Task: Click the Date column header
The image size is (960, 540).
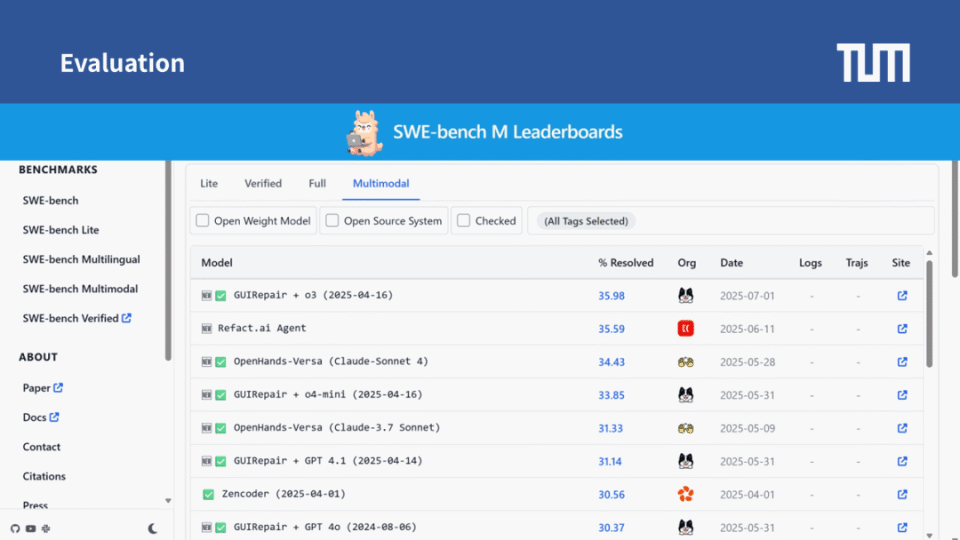Action: (732, 263)
